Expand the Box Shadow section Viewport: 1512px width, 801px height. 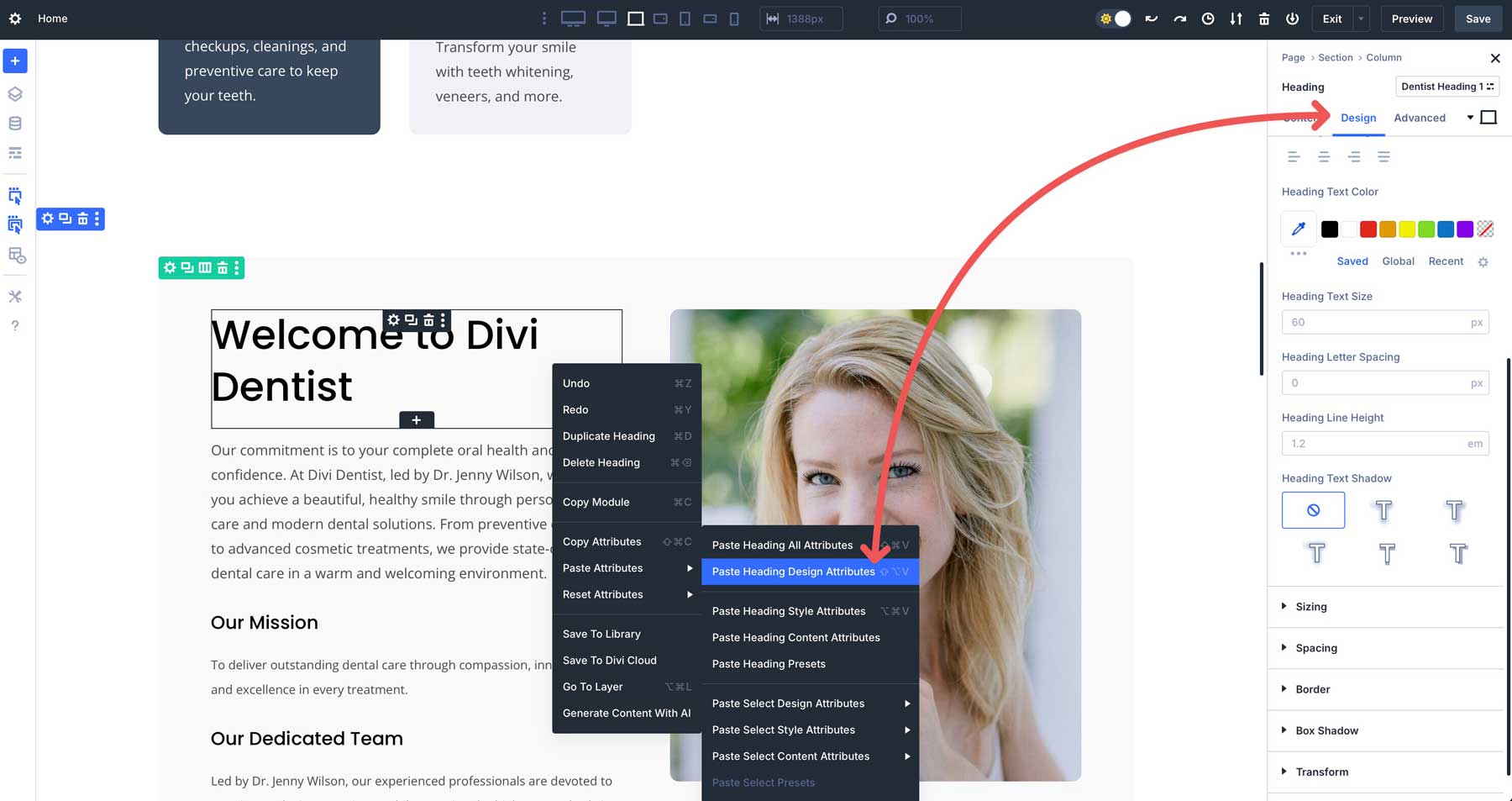(x=1326, y=730)
